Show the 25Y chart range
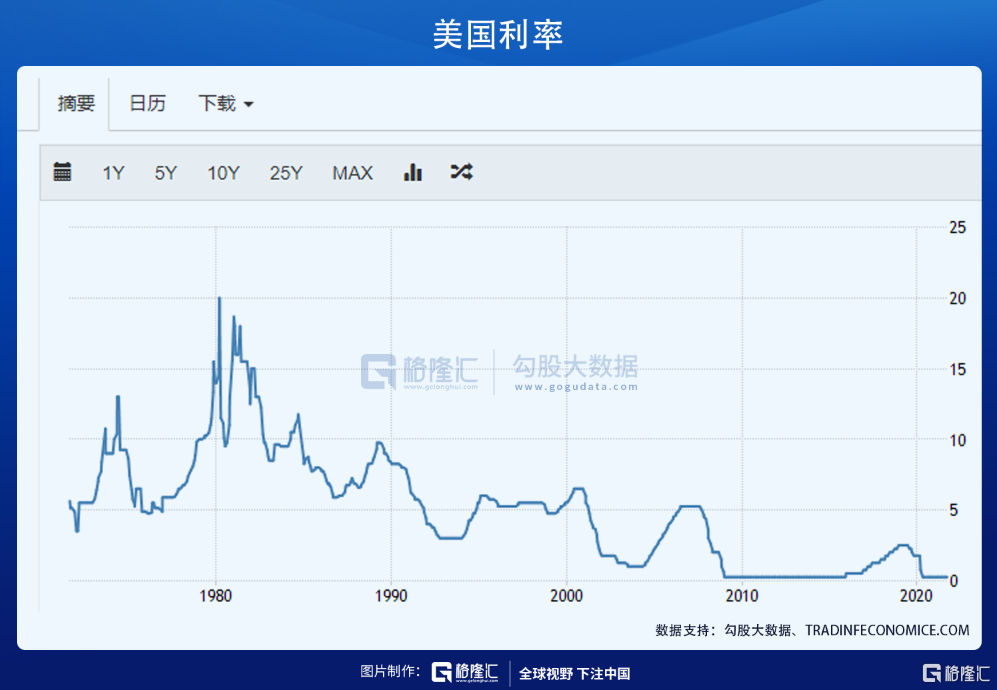 [285, 173]
